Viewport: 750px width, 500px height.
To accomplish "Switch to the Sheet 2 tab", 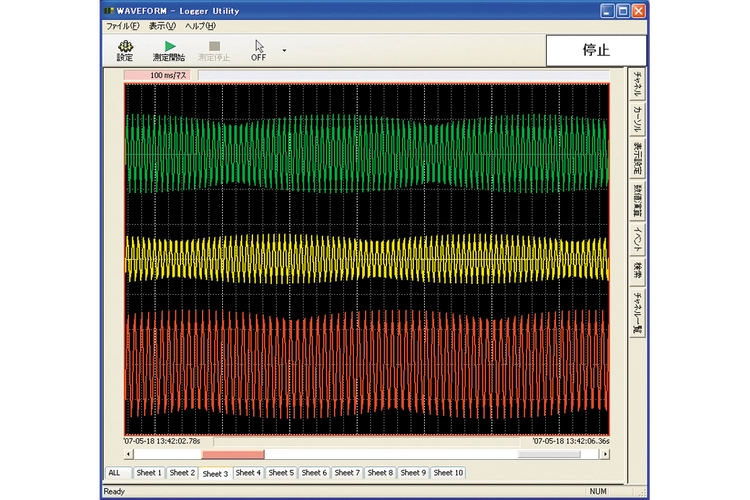I will click(182, 473).
